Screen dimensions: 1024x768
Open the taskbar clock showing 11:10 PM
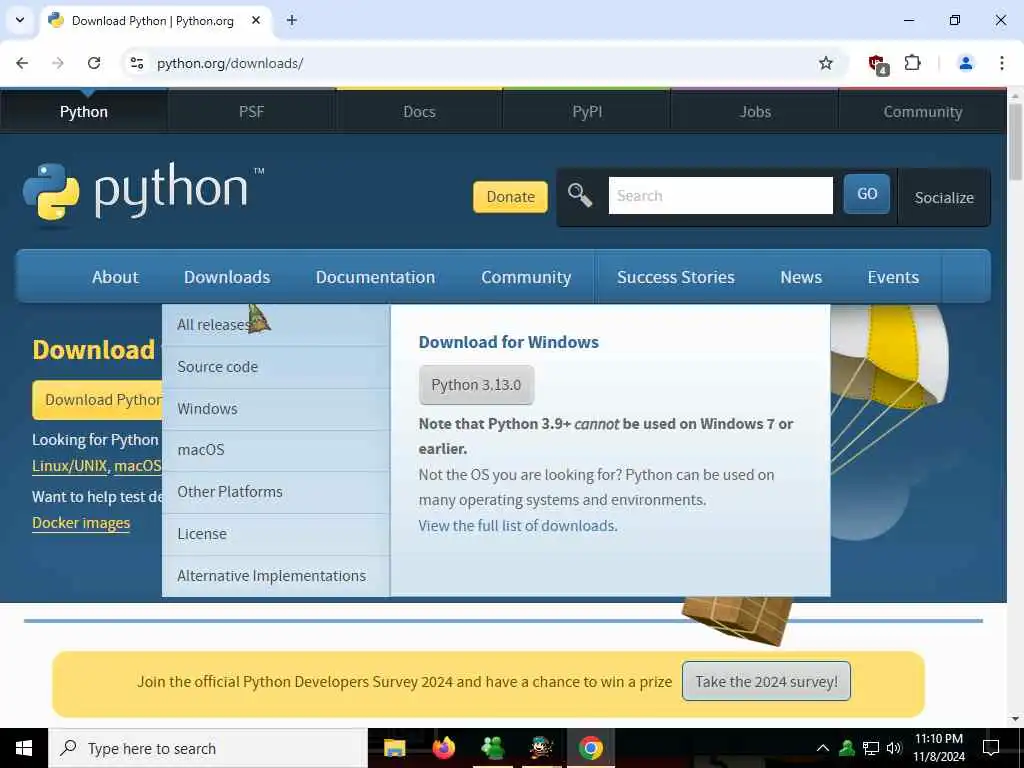(939, 748)
